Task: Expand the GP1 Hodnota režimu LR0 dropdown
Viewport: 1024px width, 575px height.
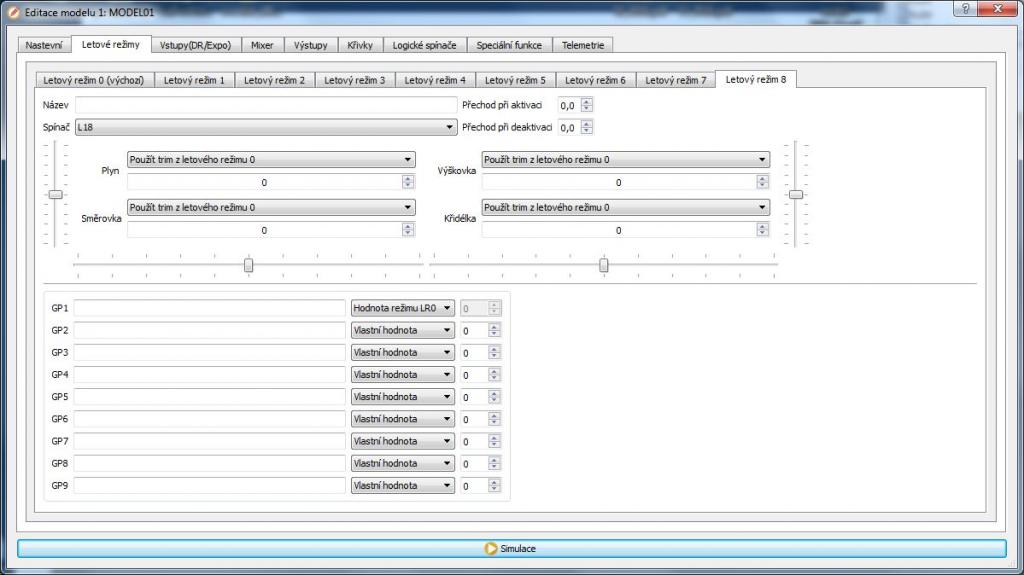Action: point(402,308)
